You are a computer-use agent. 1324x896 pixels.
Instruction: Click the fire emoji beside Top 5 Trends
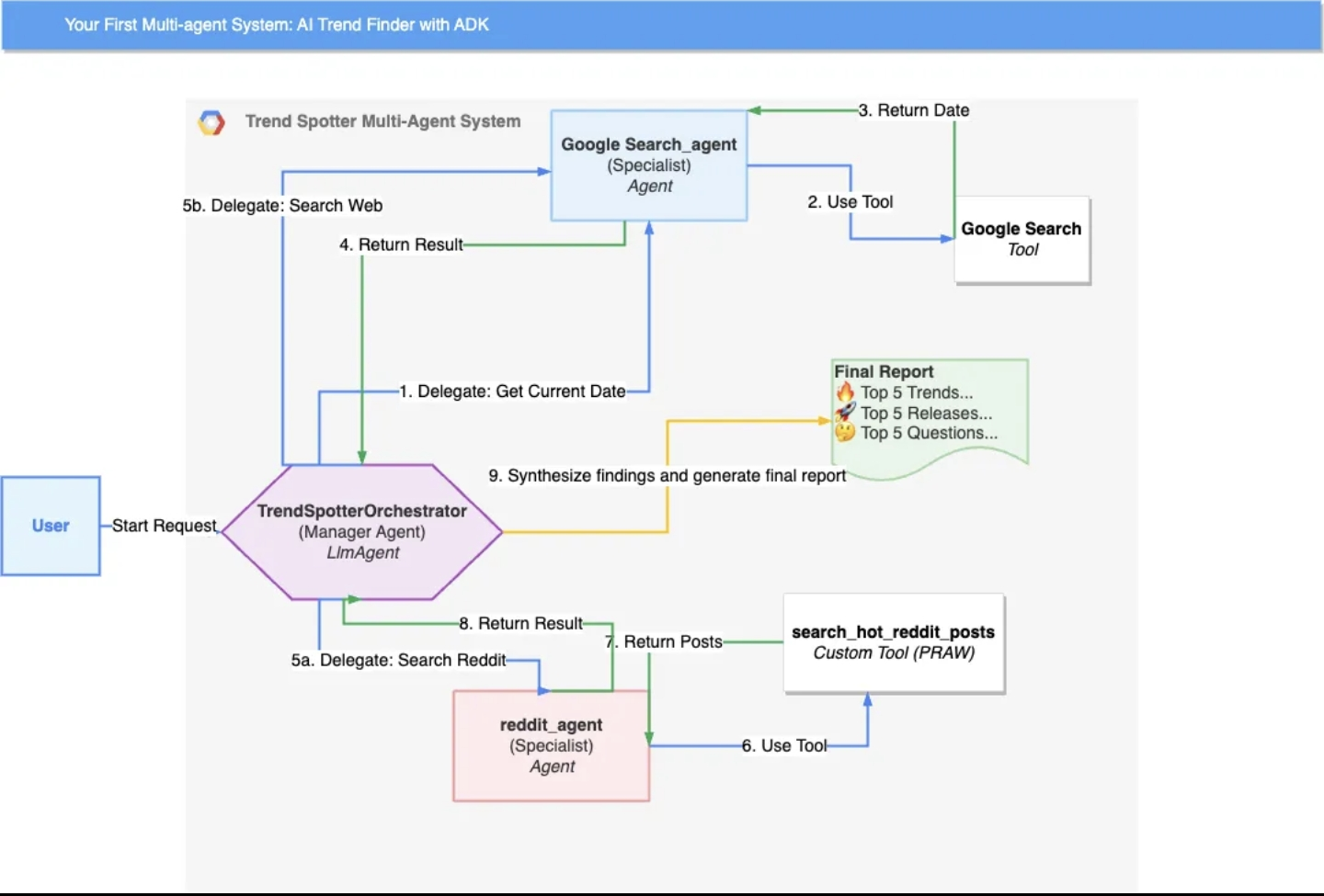(845, 392)
